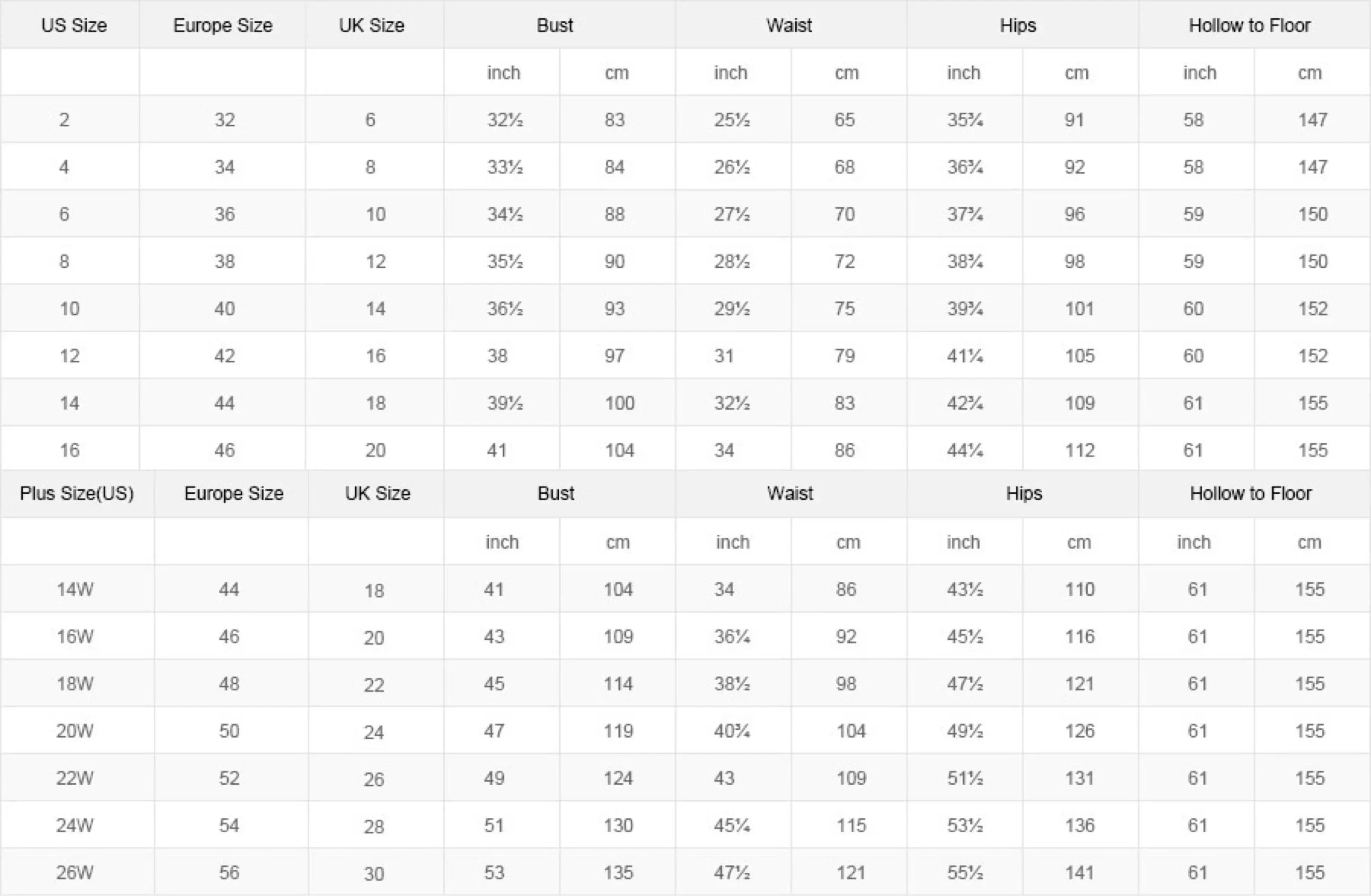Select the 26W plus size cell
This screenshot has height=896, width=1371.
(x=75, y=872)
